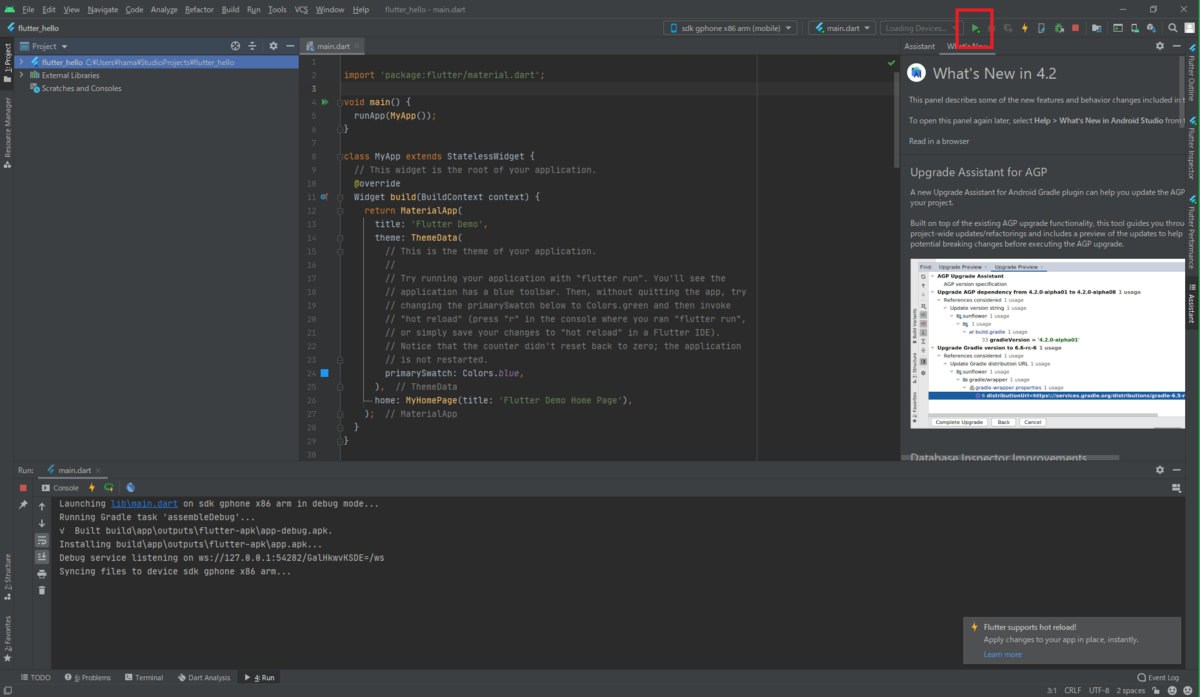Open DevTools blue icon in Run panel
The image size is (1200, 697).
pyautogui.click(x=130, y=488)
